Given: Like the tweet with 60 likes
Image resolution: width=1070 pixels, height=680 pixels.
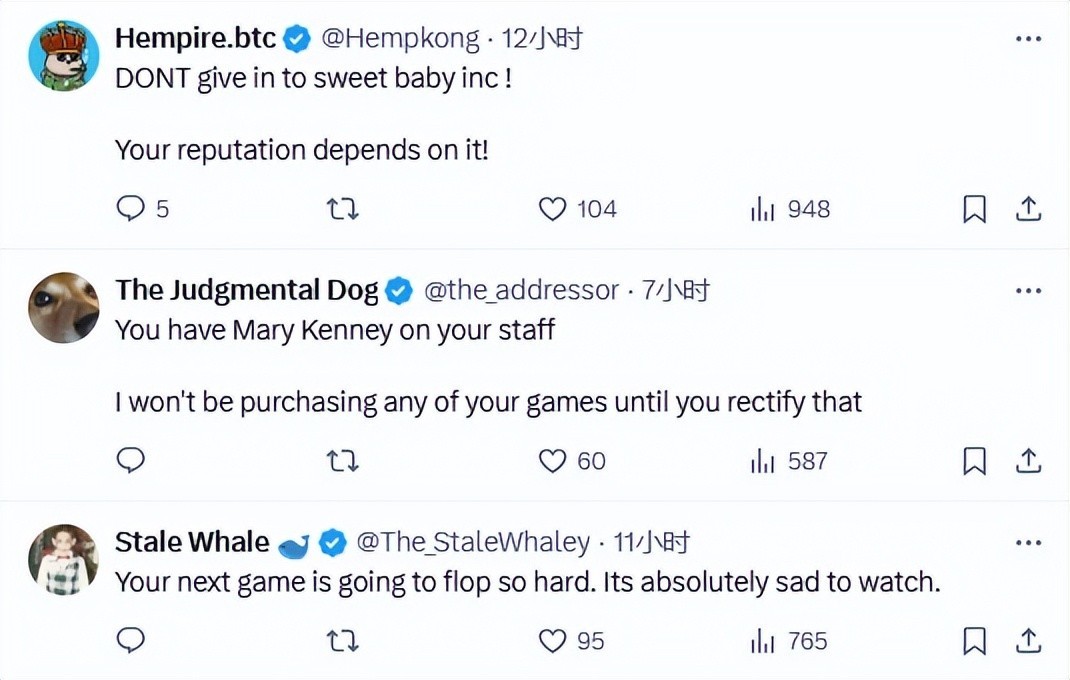Looking at the screenshot, I should click(553, 460).
